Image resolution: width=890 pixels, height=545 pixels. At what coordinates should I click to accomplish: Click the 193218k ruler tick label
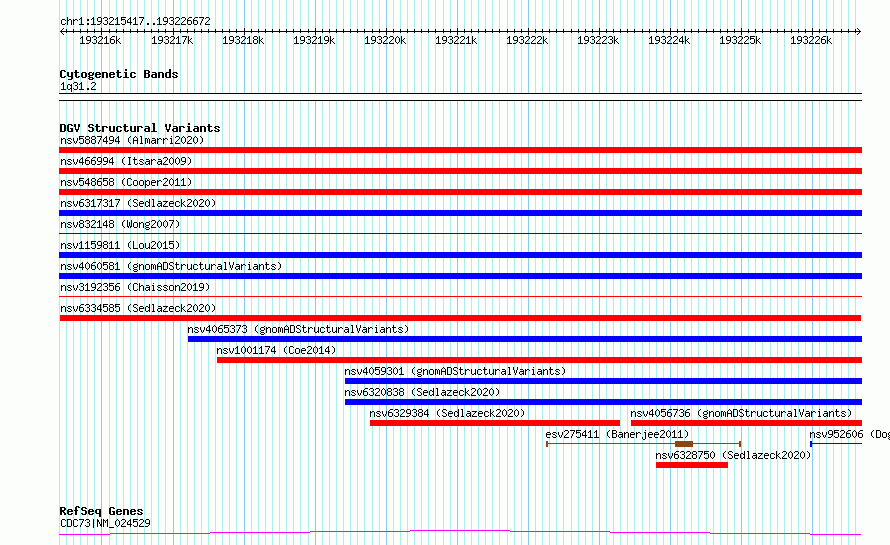point(243,40)
